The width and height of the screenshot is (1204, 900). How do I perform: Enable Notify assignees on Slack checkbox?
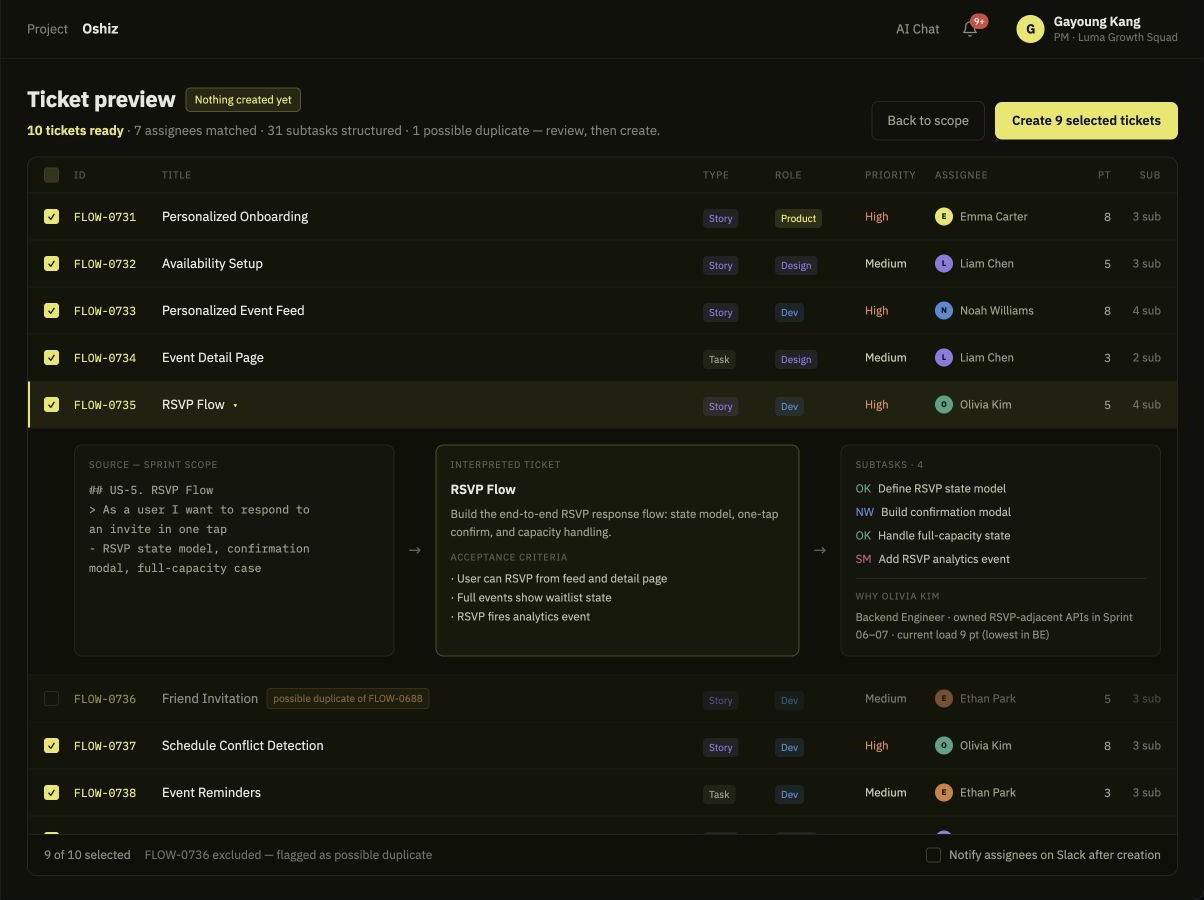click(x=933, y=855)
